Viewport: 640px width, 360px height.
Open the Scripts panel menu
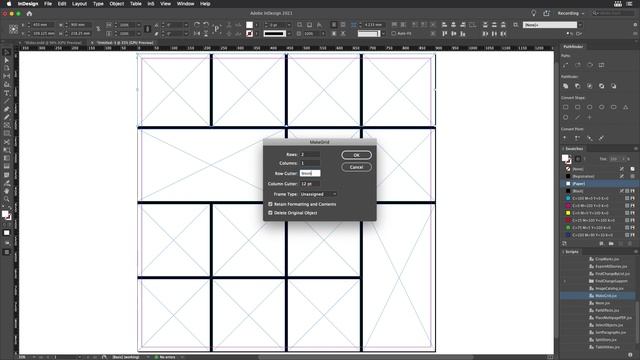tap(636, 252)
